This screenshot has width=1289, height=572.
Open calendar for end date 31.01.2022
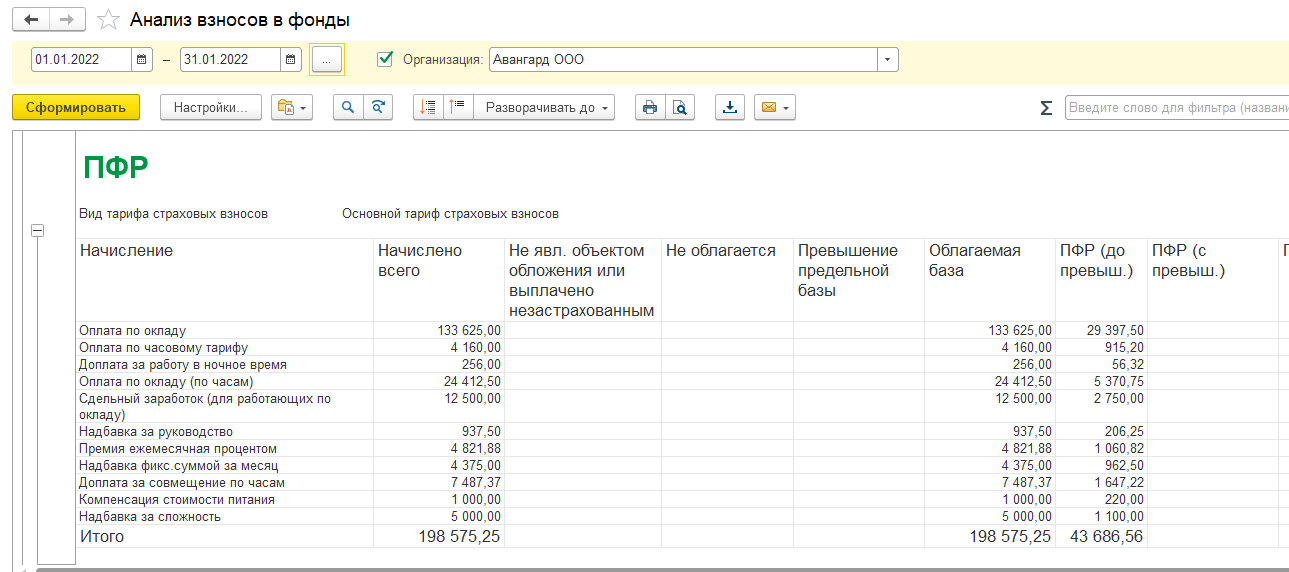291,59
